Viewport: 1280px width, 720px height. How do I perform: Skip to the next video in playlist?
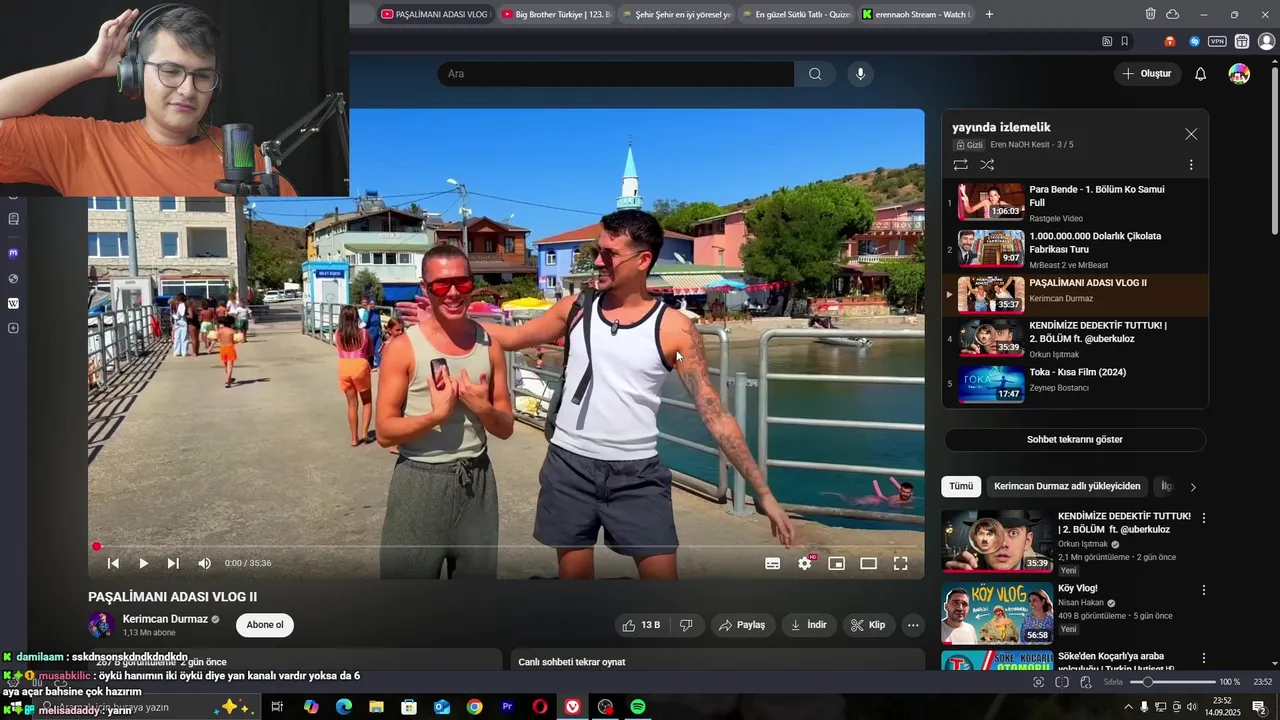(173, 564)
